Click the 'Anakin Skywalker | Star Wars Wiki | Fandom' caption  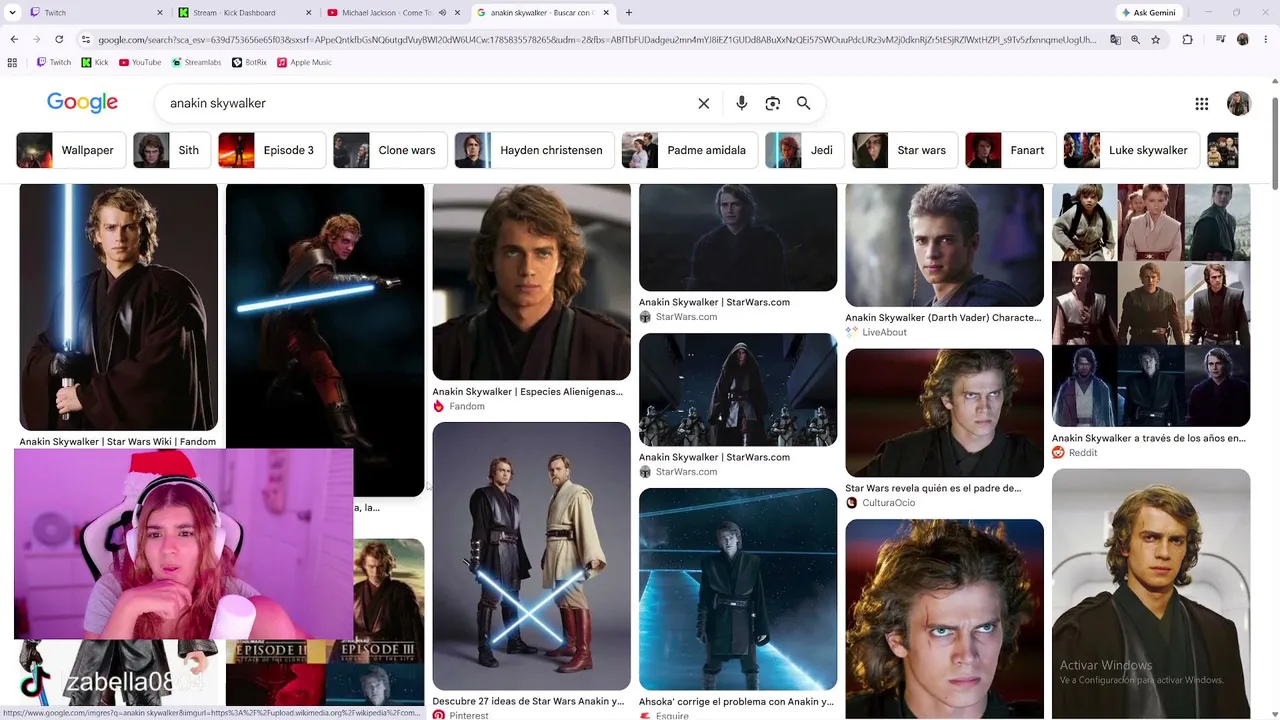pos(118,441)
